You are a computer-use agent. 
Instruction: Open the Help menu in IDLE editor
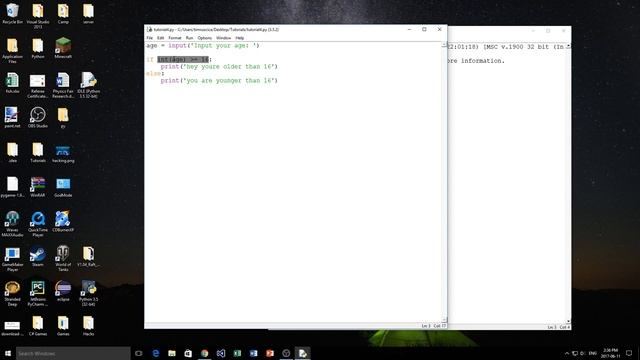coord(240,38)
